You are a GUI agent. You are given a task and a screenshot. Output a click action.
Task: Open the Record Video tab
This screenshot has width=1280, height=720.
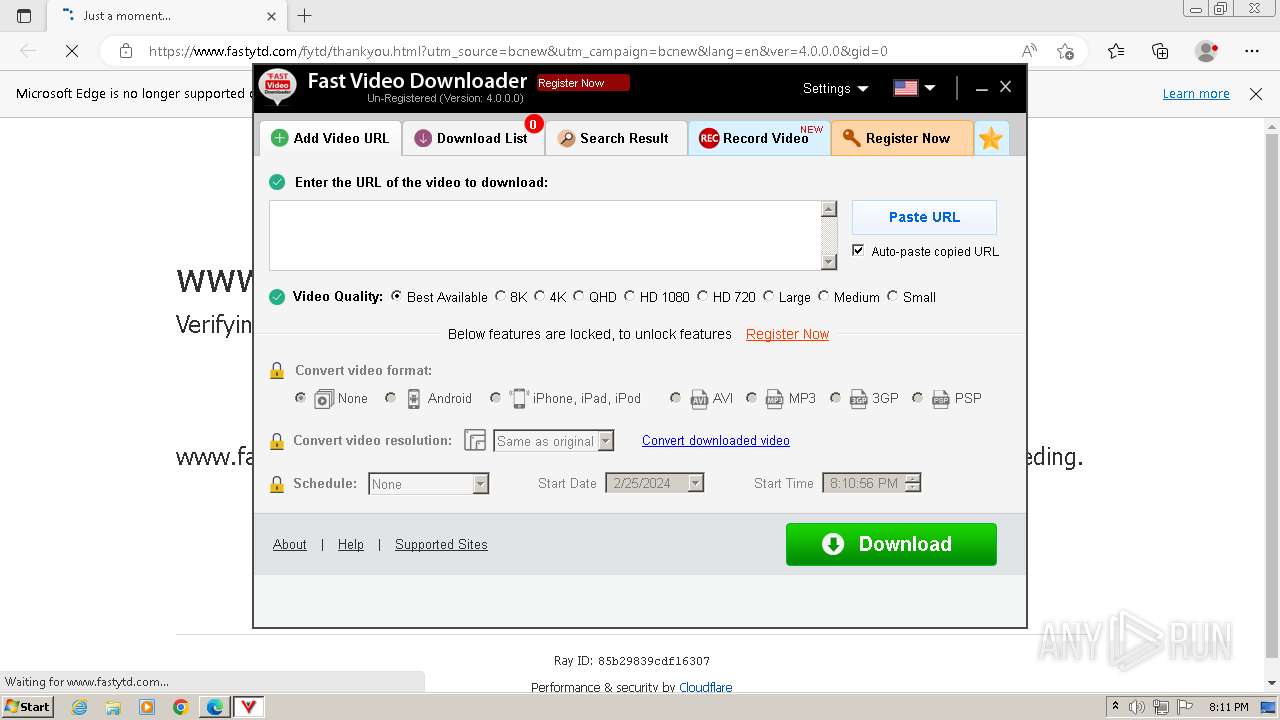point(759,138)
